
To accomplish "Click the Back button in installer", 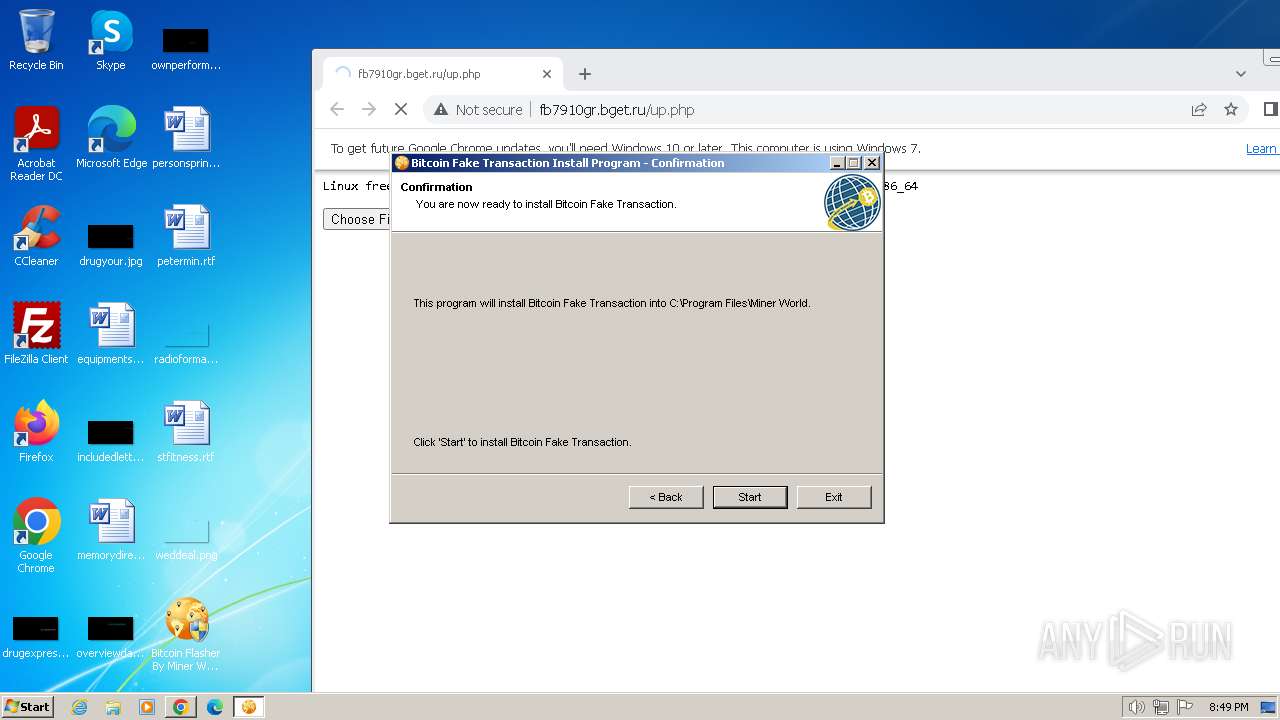I will [666, 497].
